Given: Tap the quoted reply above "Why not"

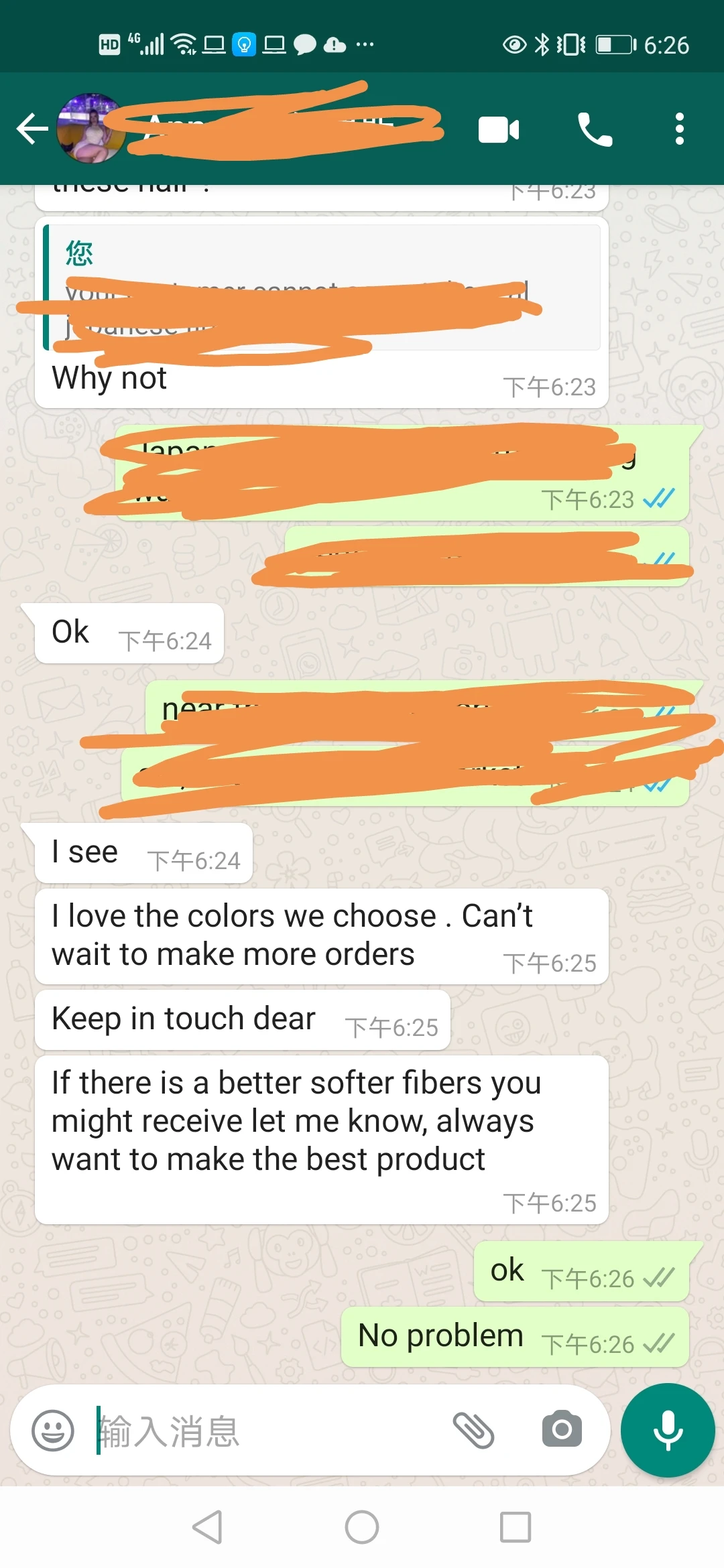Looking at the screenshot, I should coord(322,287).
